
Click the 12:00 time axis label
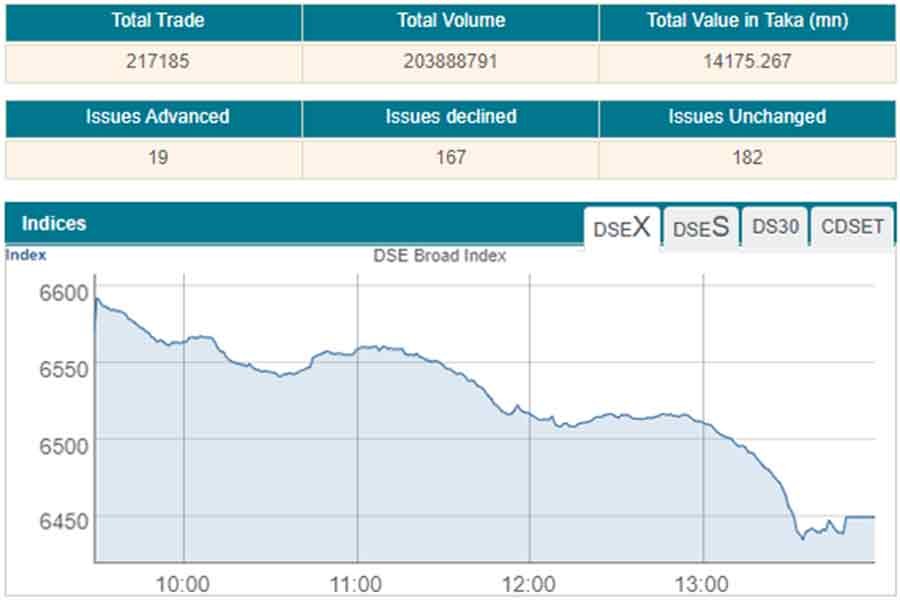pyautogui.click(x=529, y=583)
